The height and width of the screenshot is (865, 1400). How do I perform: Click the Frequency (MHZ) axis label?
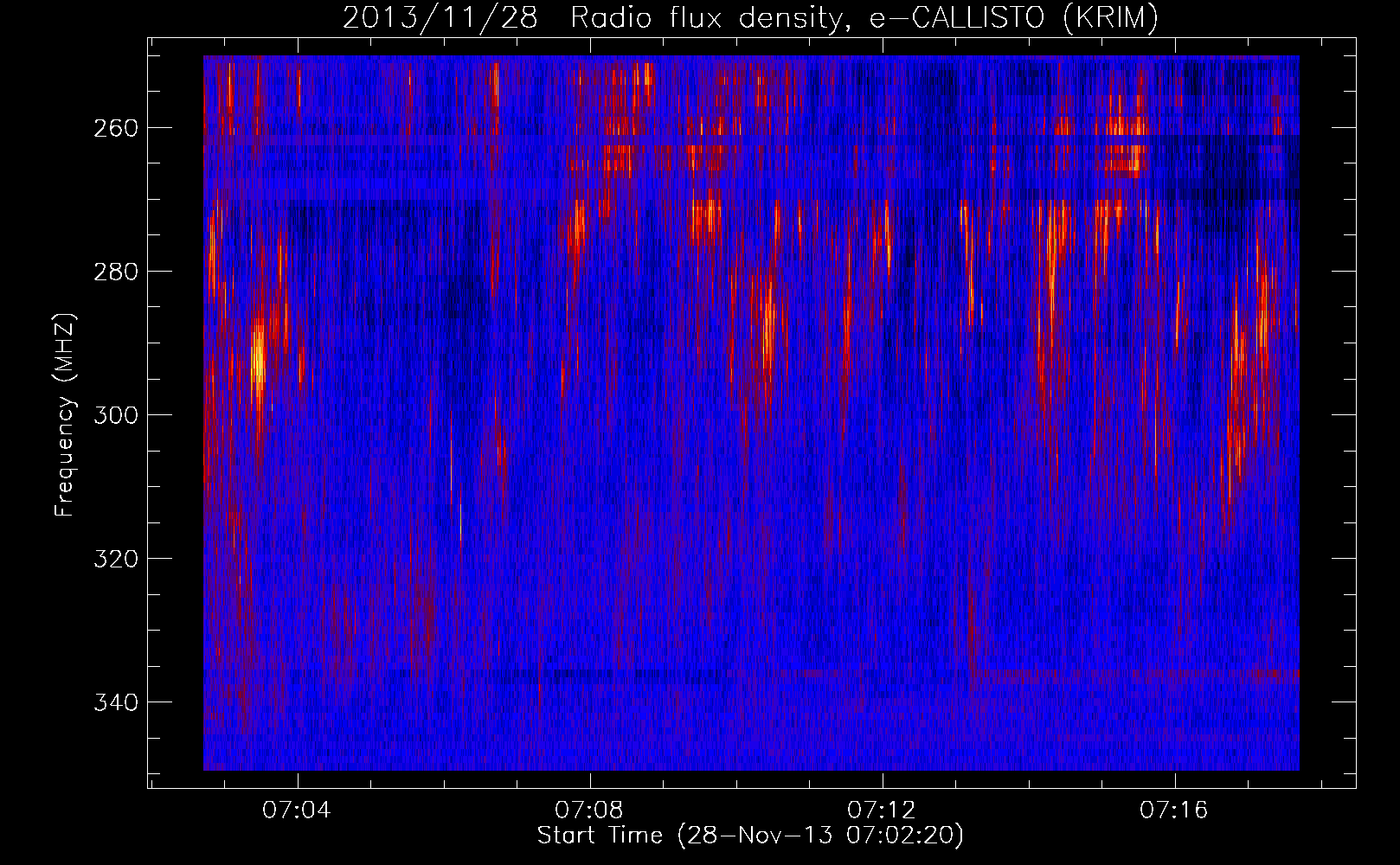(65, 414)
